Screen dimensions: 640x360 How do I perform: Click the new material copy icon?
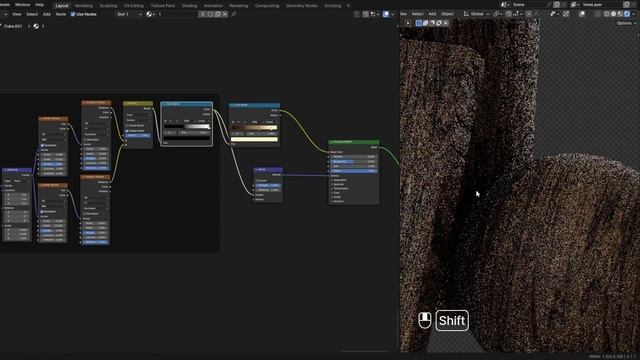pyautogui.click(x=218, y=14)
